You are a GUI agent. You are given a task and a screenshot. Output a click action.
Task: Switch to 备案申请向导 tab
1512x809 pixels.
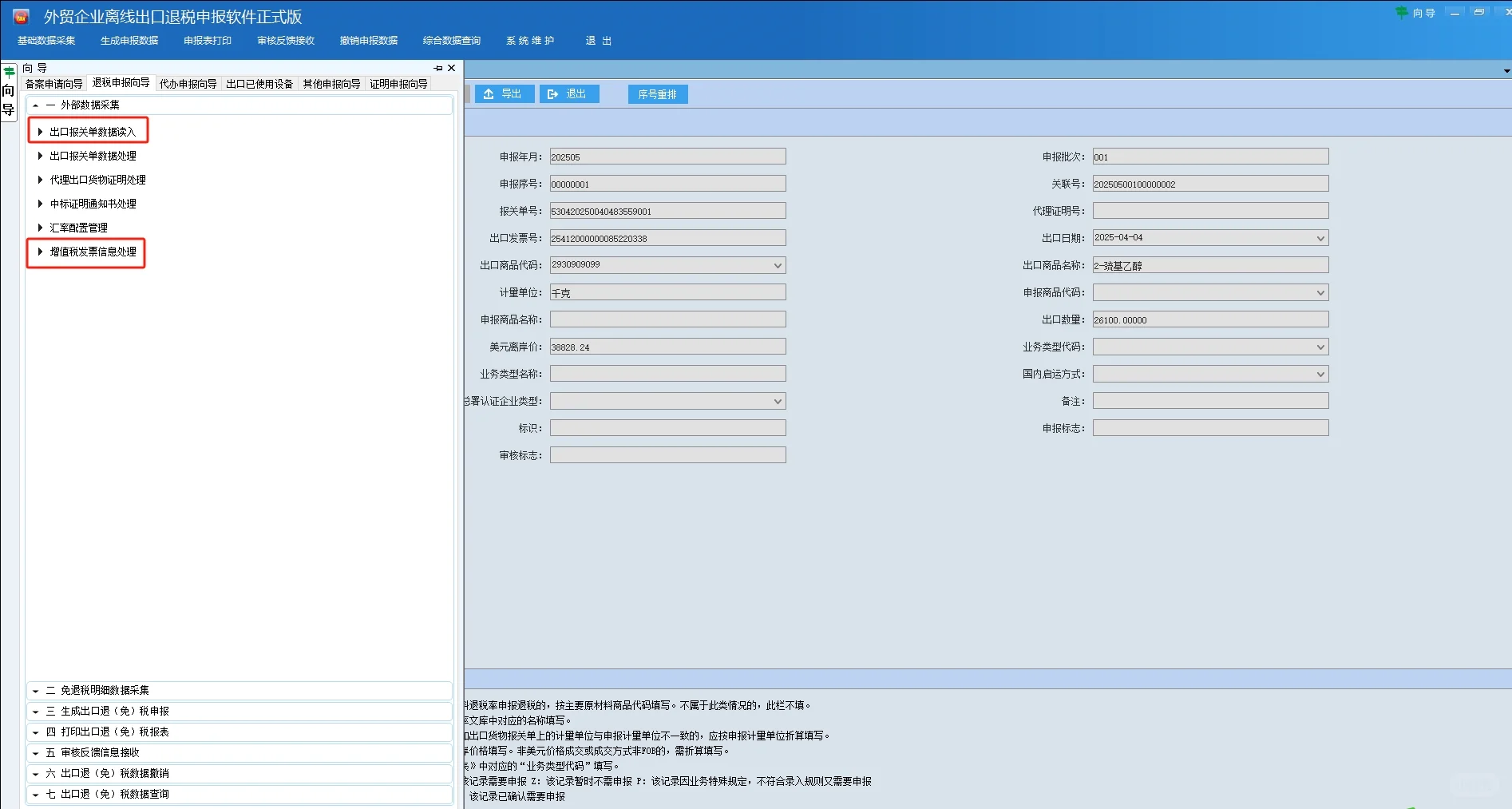tap(54, 84)
